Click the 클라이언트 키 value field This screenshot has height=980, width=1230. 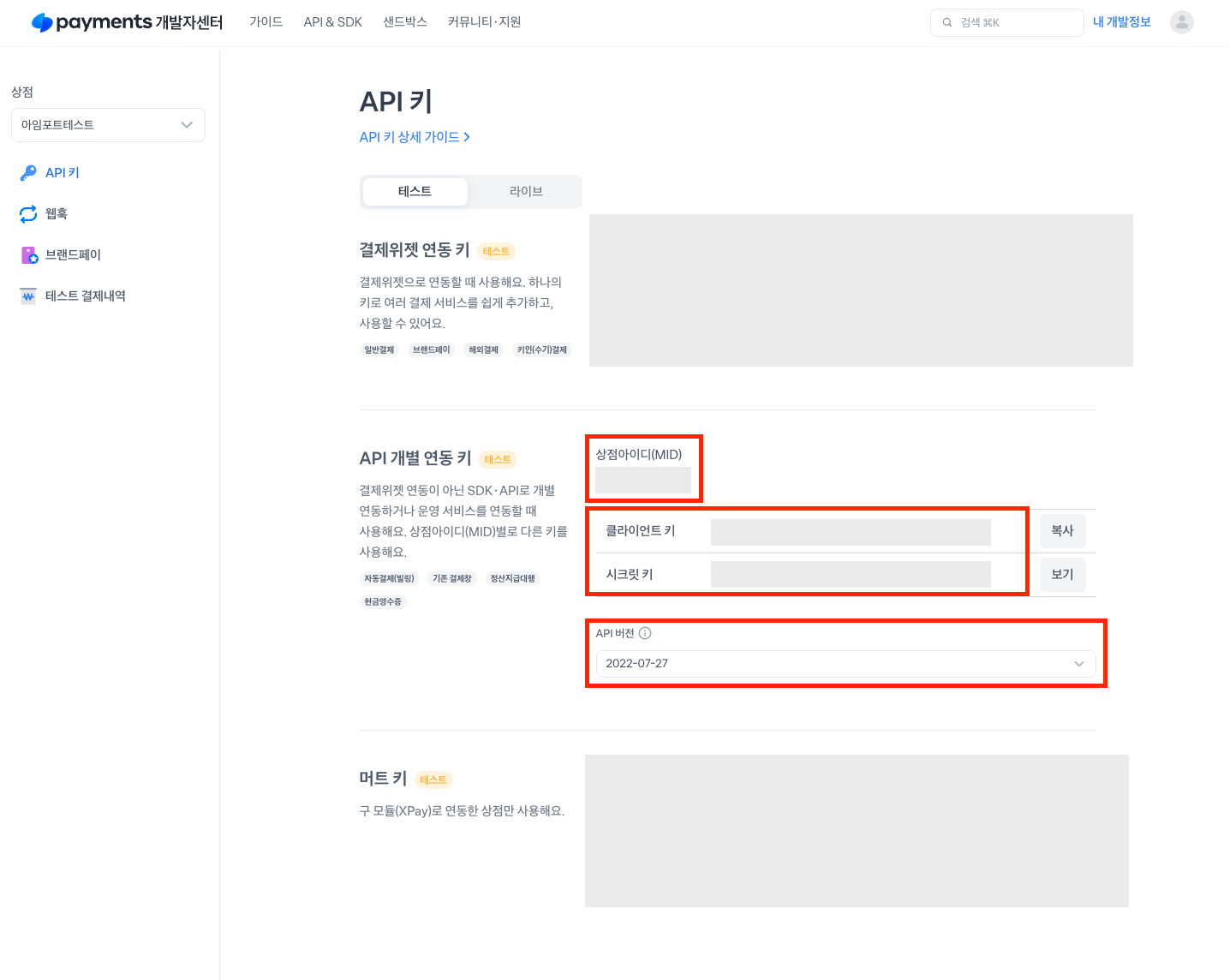(851, 532)
